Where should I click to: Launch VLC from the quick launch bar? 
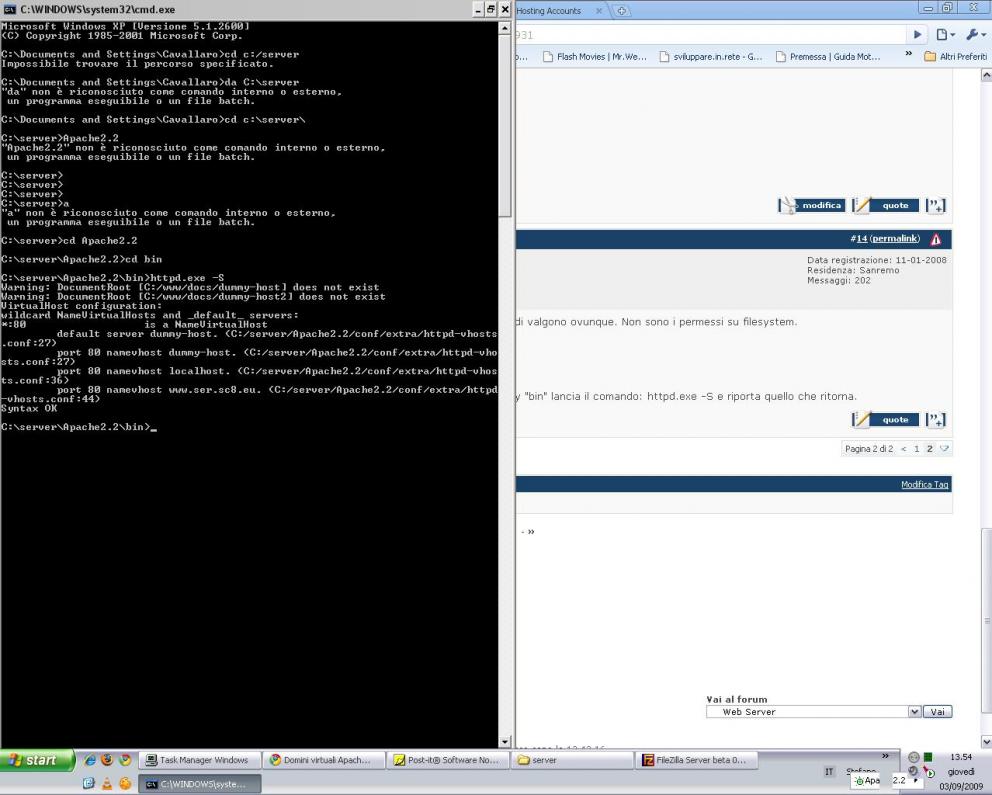[107, 784]
